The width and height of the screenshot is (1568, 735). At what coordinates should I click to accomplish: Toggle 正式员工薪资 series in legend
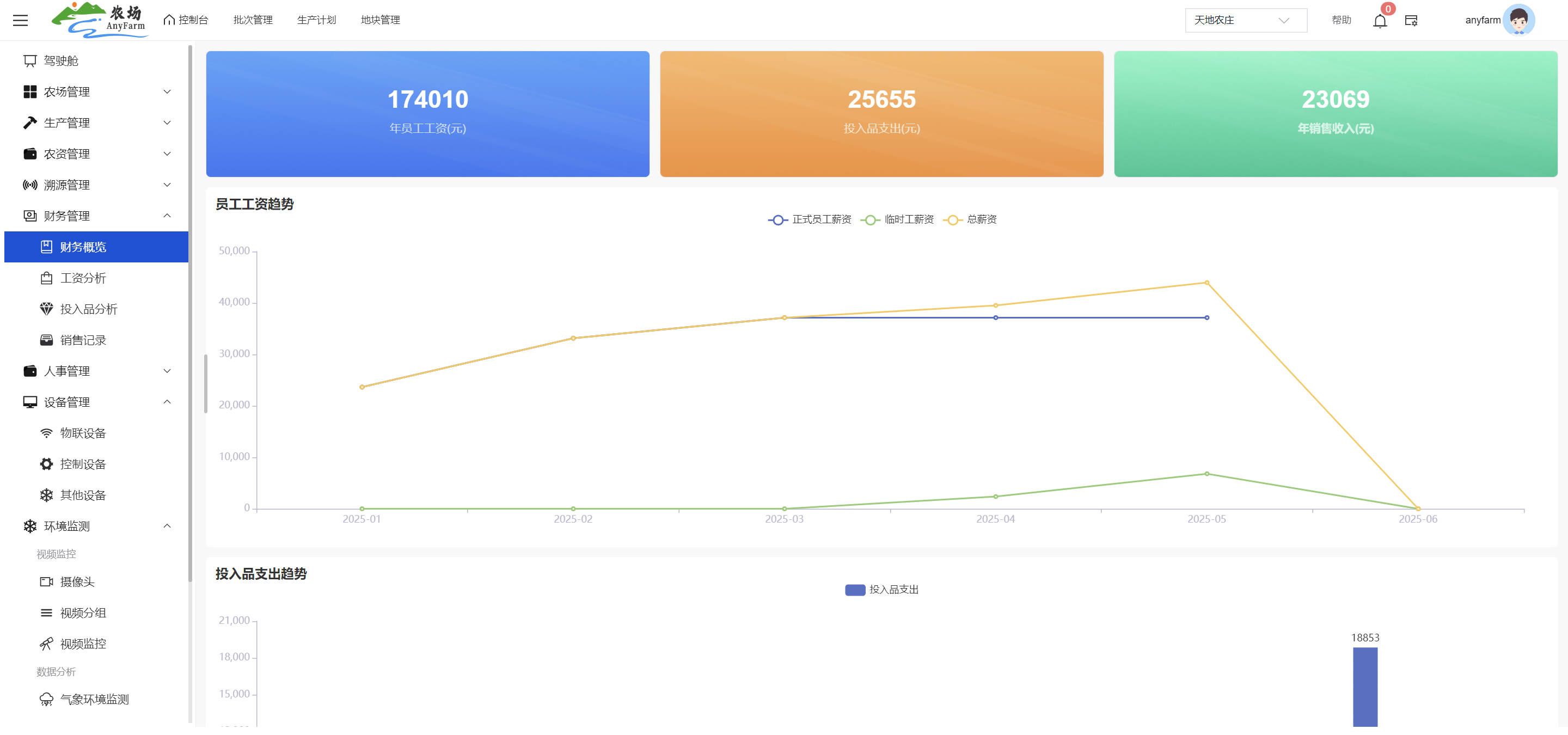[x=809, y=219]
